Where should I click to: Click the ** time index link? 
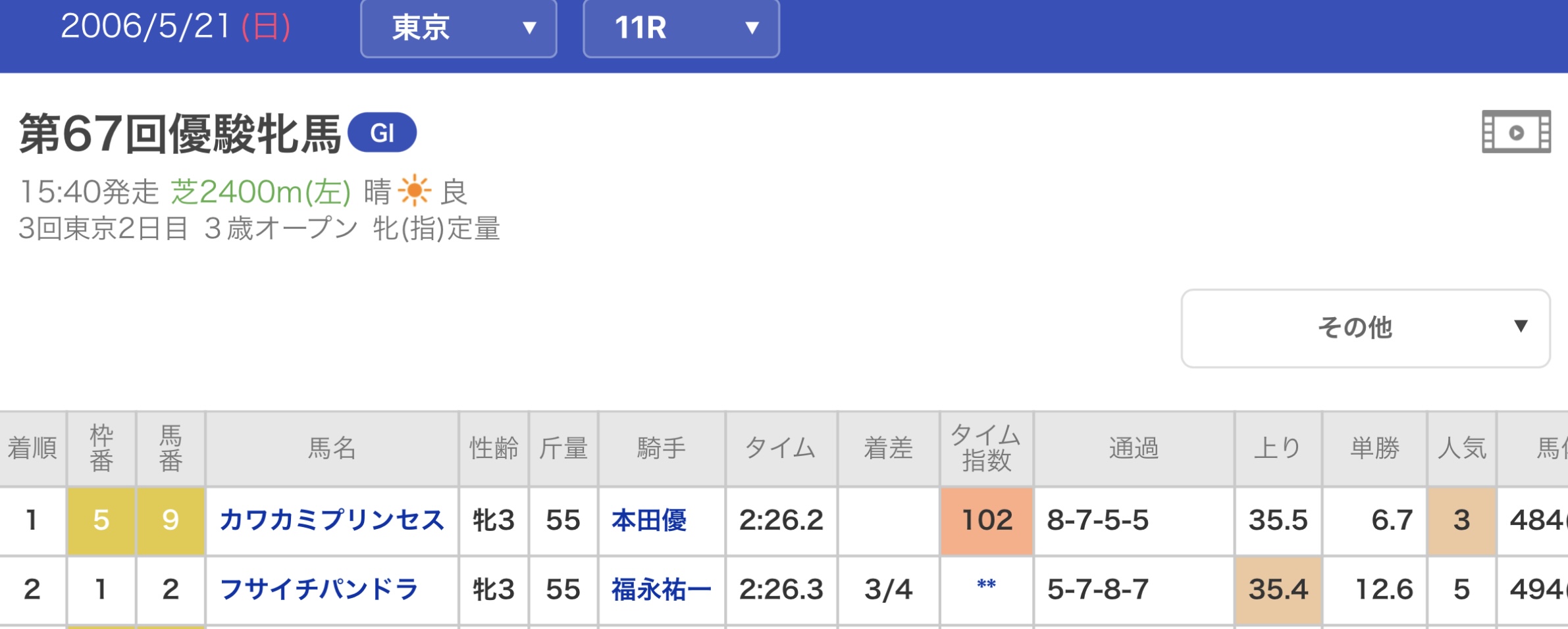point(986,585)
